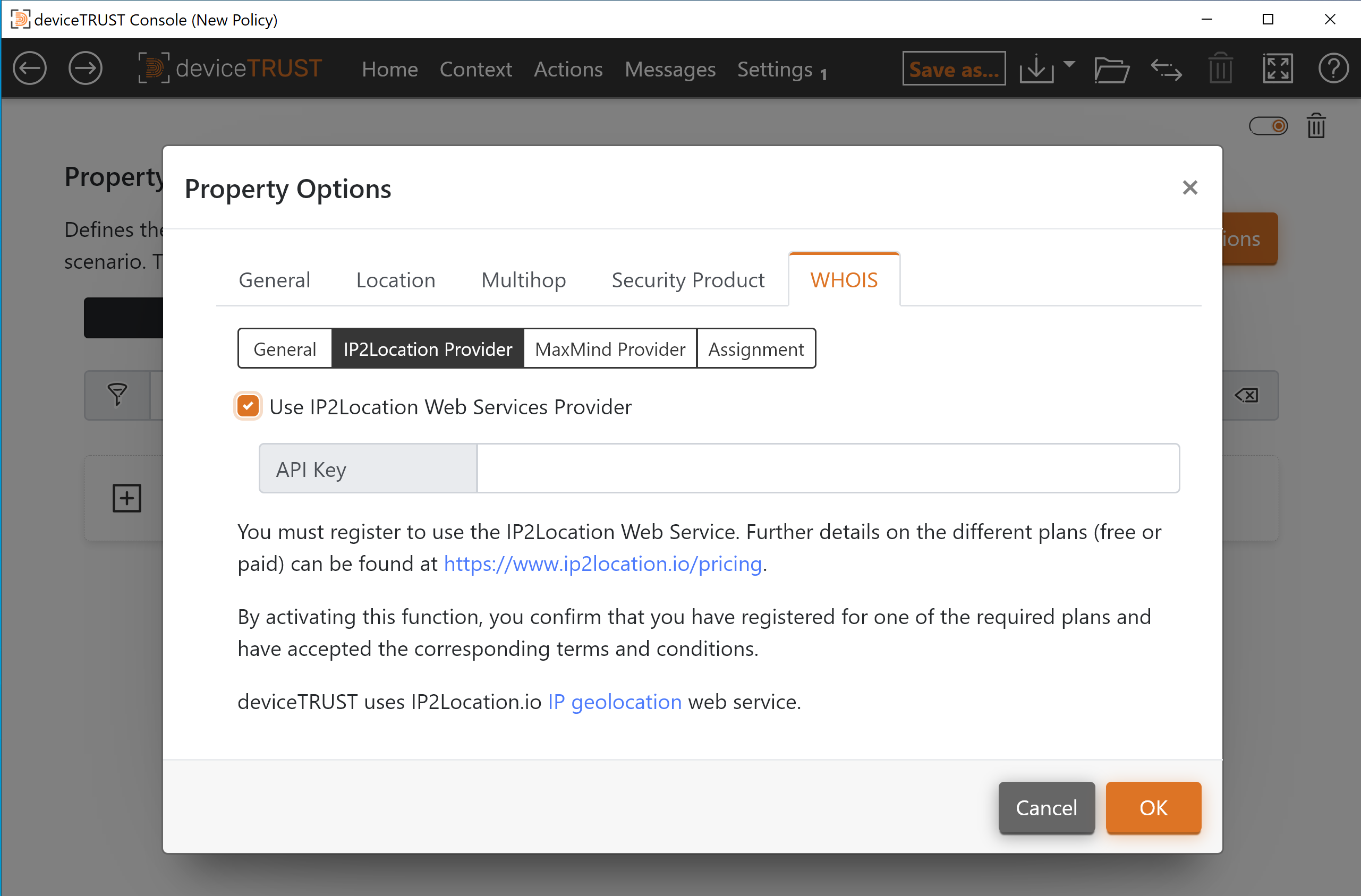Toggle the Use IP2Location Web Services Provider checkbox

click(249, 406)
